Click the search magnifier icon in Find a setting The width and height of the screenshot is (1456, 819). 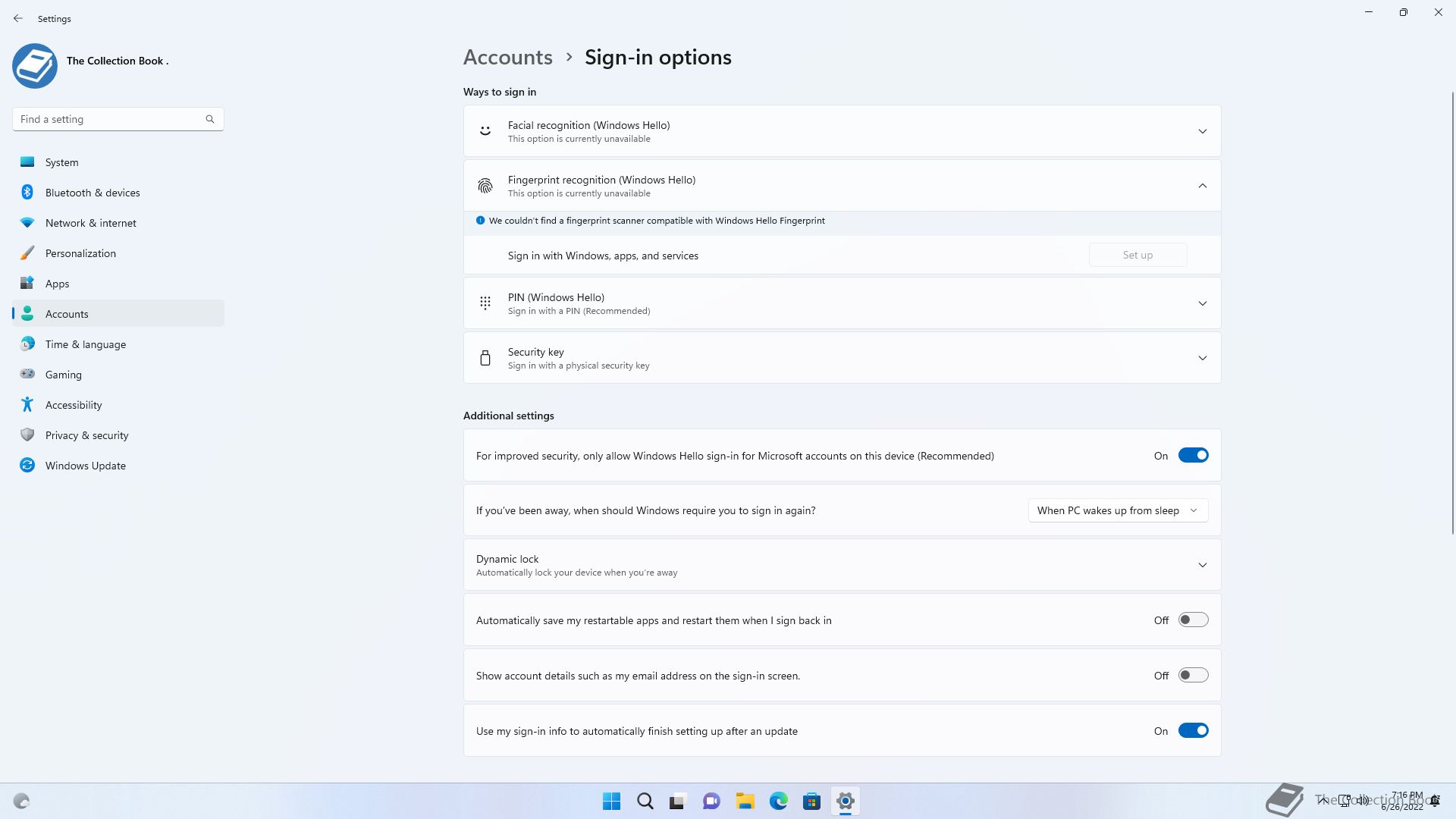coord(210,119)
